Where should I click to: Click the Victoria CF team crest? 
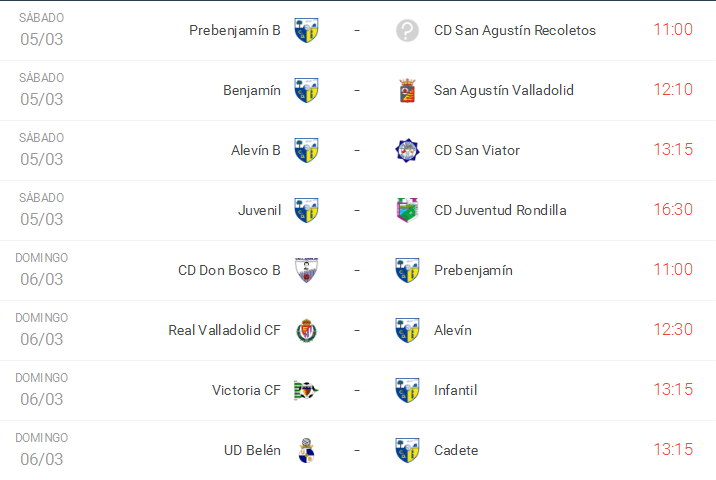306,390
